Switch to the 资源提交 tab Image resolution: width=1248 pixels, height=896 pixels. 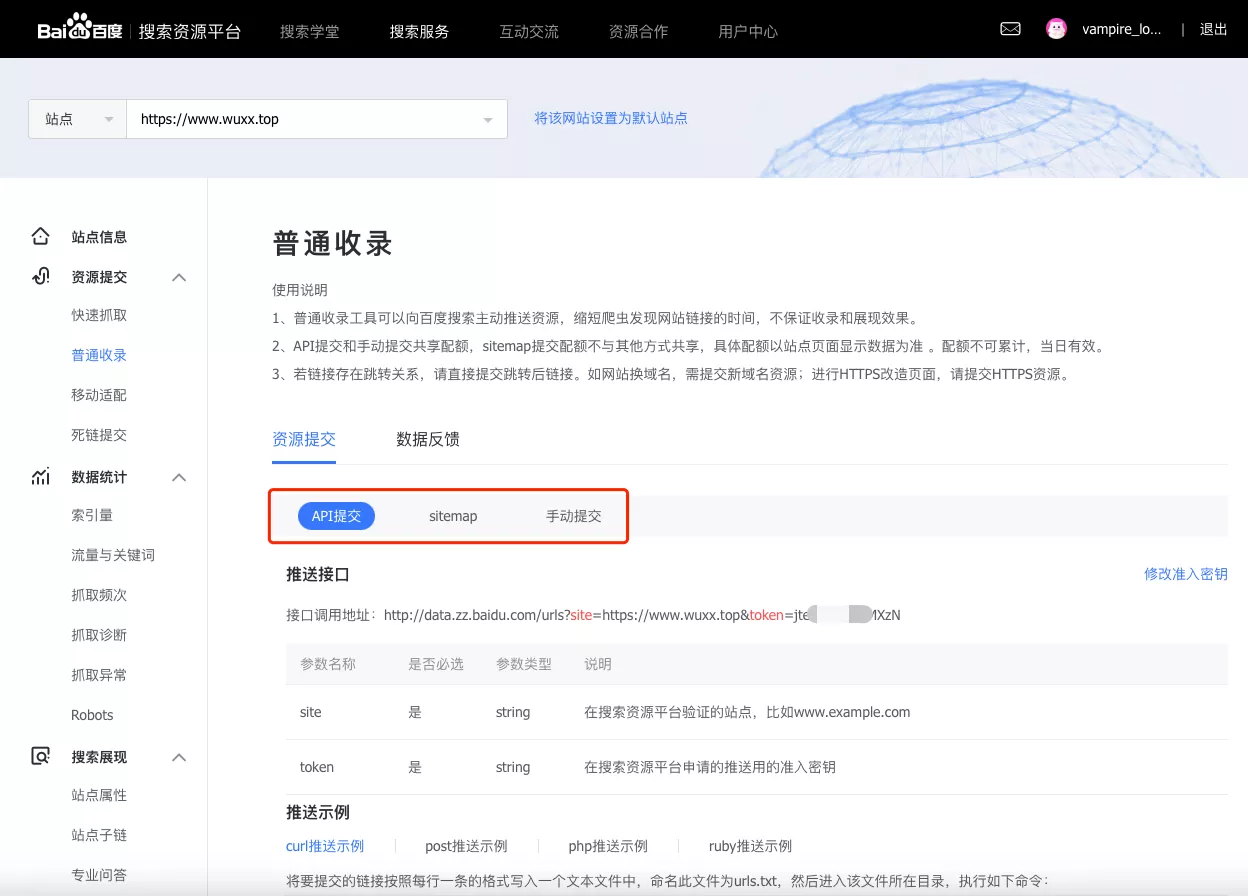coord(304,439)
